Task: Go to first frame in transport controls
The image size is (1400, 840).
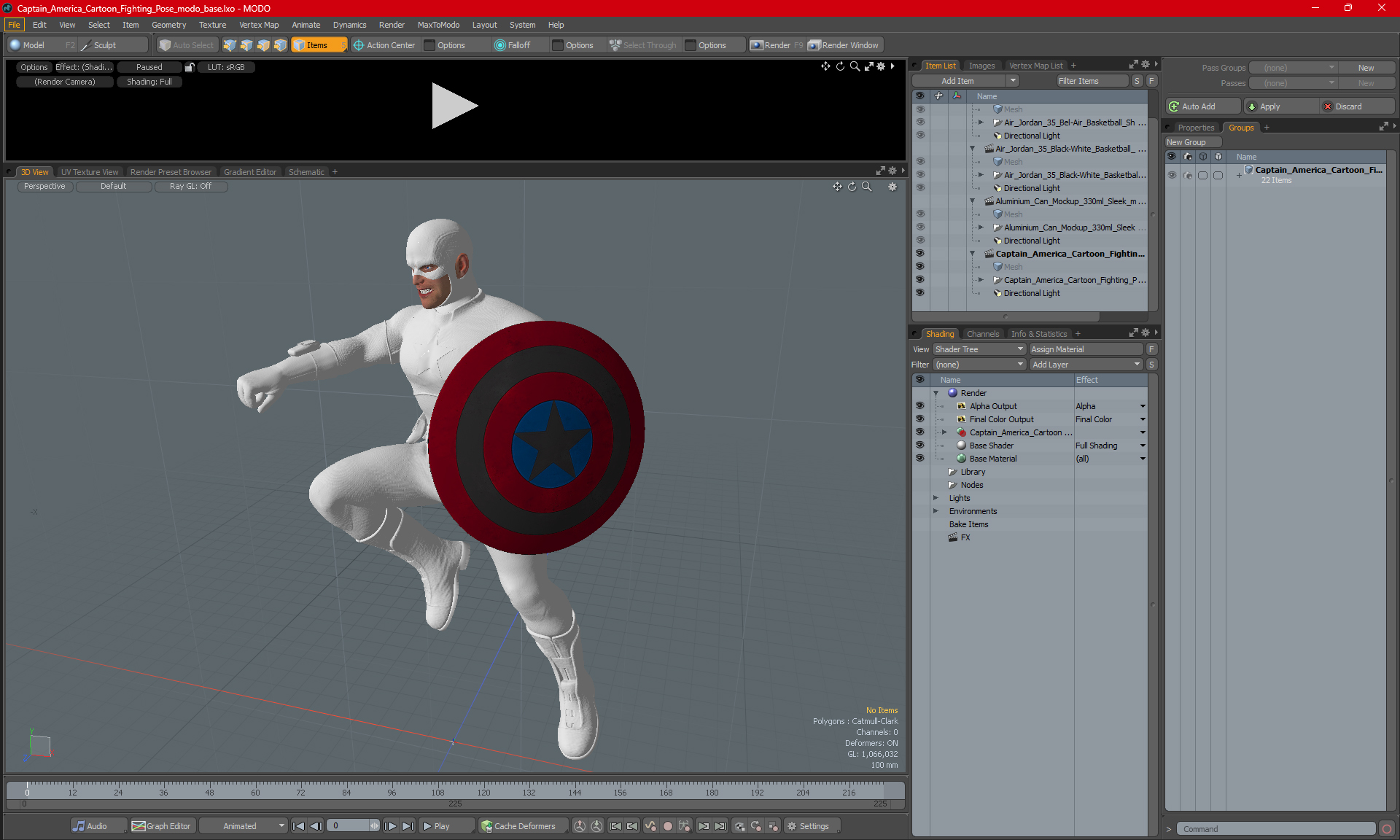Action: pos(298,826)
